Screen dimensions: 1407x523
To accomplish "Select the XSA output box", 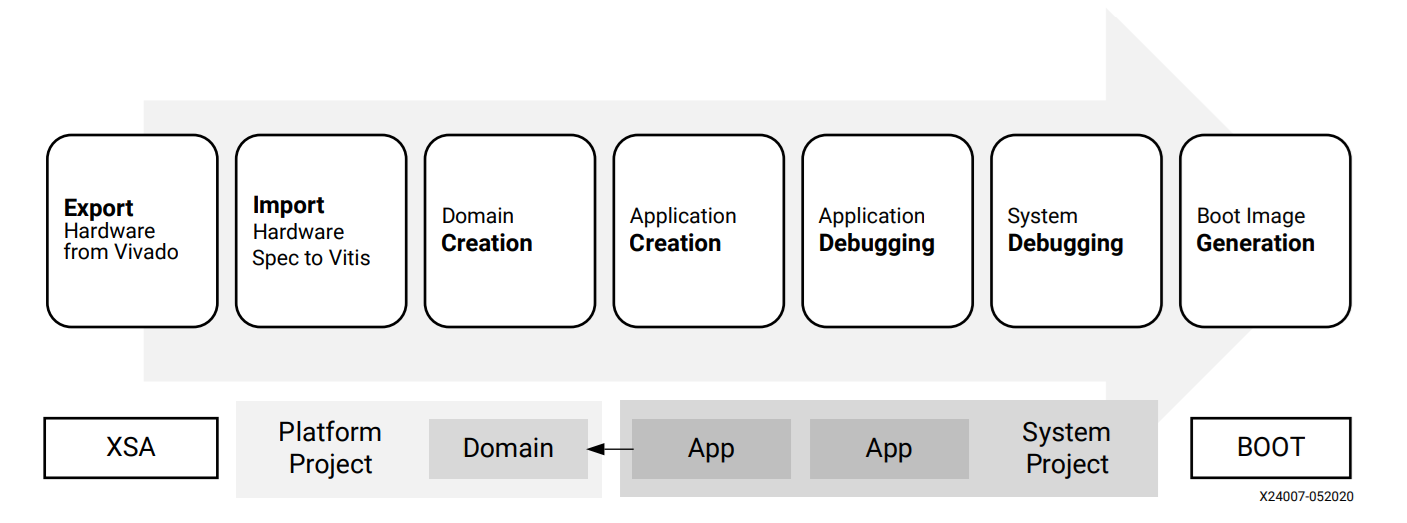I will pyautogui.click(x=131, y=448).
